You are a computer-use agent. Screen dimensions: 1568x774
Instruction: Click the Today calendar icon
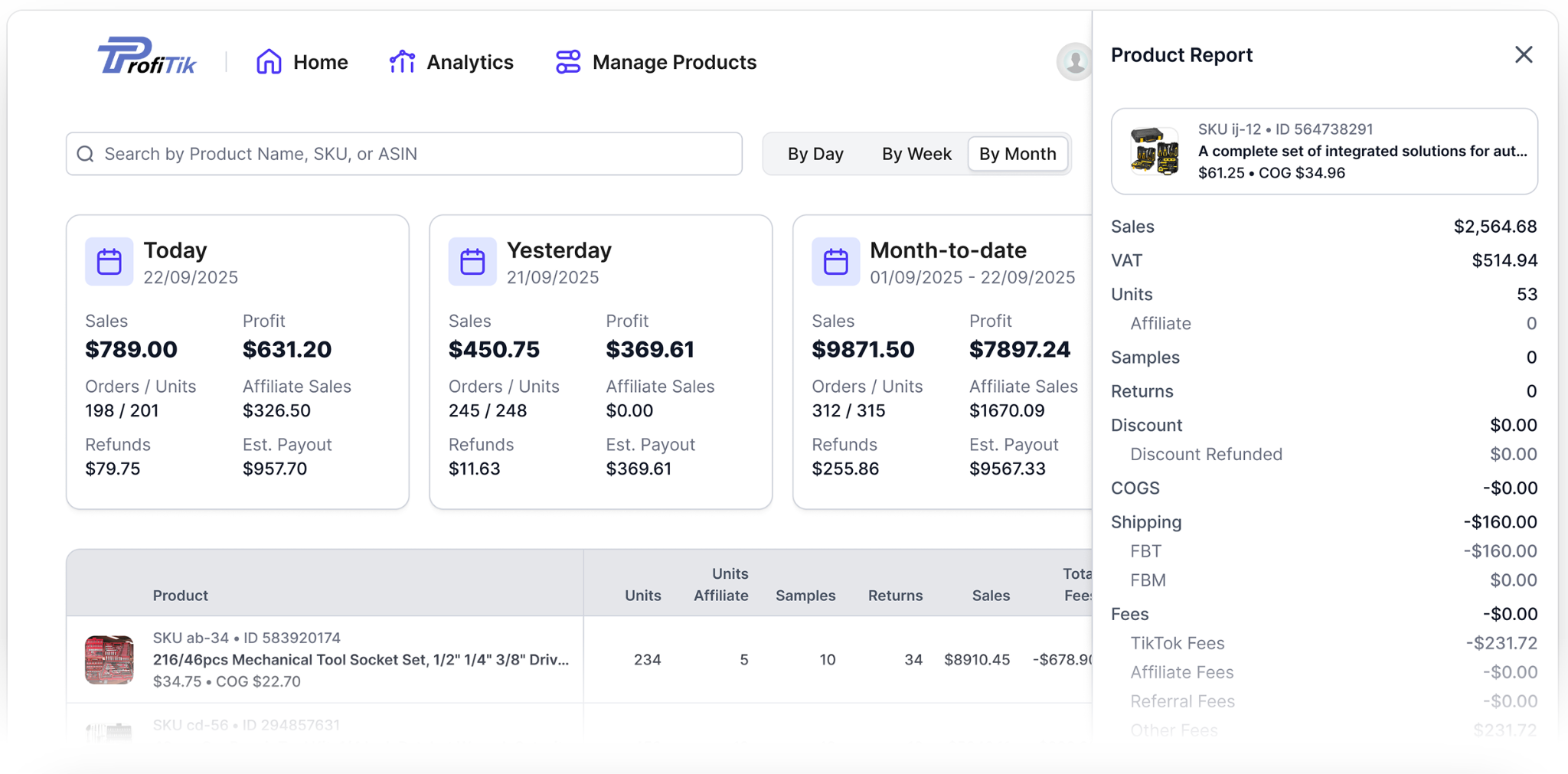click(x=109, y=262)
